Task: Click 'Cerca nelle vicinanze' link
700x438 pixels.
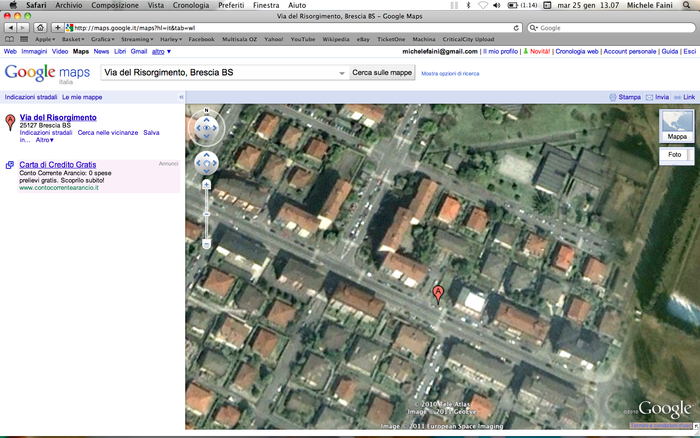Action: click(108, 133)
